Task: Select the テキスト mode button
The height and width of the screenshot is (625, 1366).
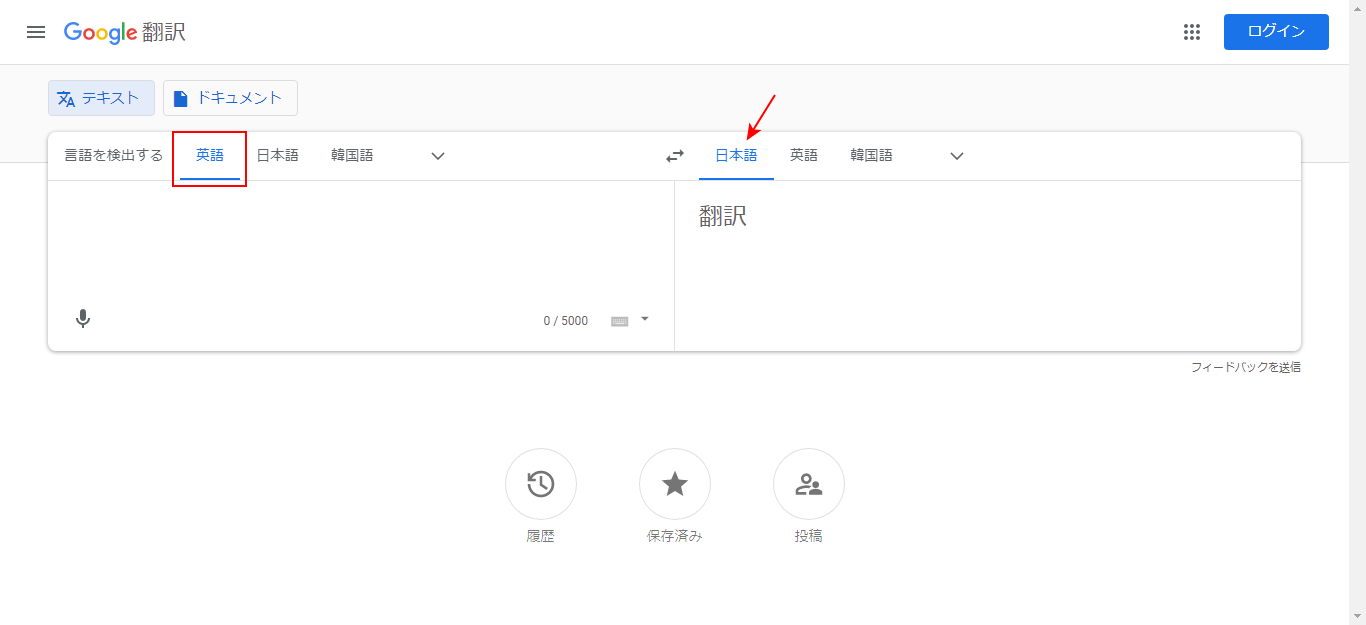Action: pyautogui.click(x=101, y=98)
